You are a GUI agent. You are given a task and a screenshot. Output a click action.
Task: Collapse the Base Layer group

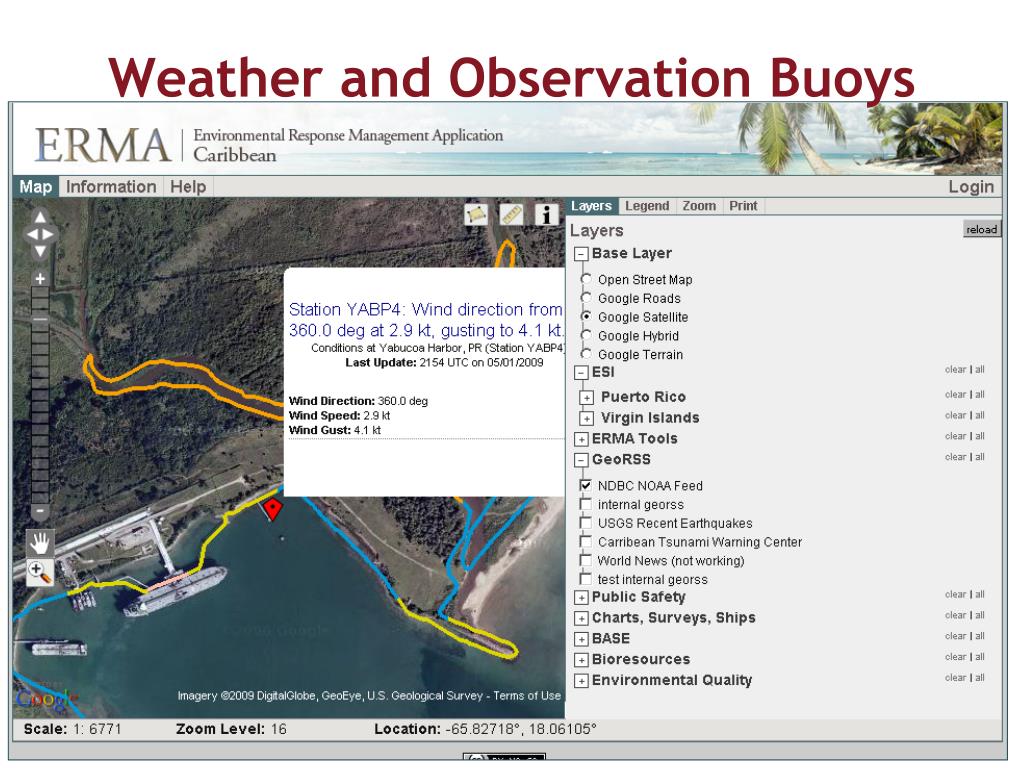tap(581, 254)
